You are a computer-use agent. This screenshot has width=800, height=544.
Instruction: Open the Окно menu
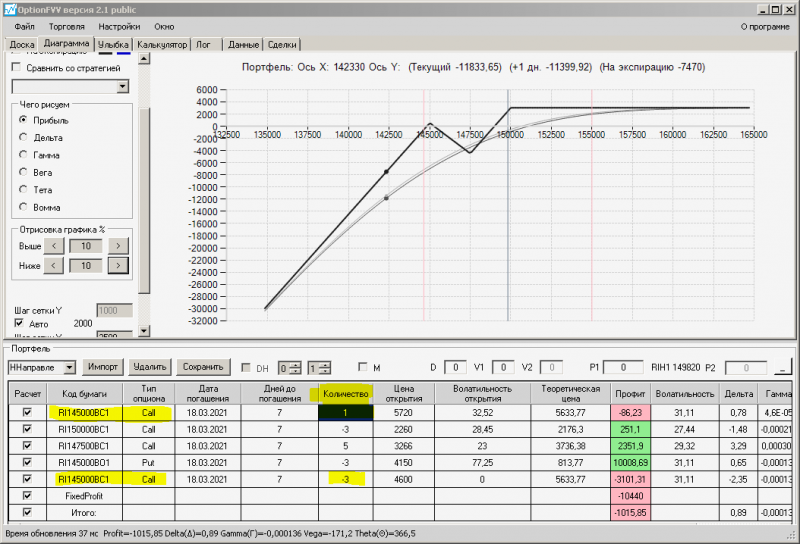pos(164,27)
